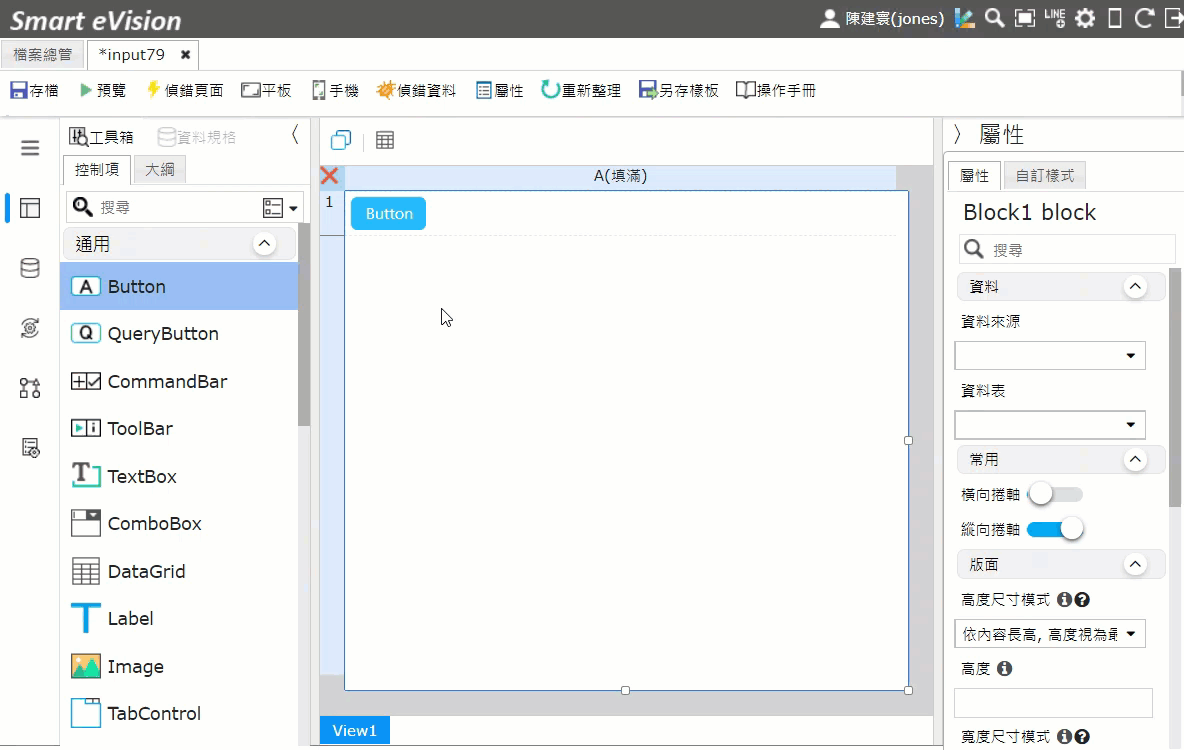This screenshot has height=750, width=1184.
Task: Click the 預覽 preview play icon
Action: click(85, 91)
